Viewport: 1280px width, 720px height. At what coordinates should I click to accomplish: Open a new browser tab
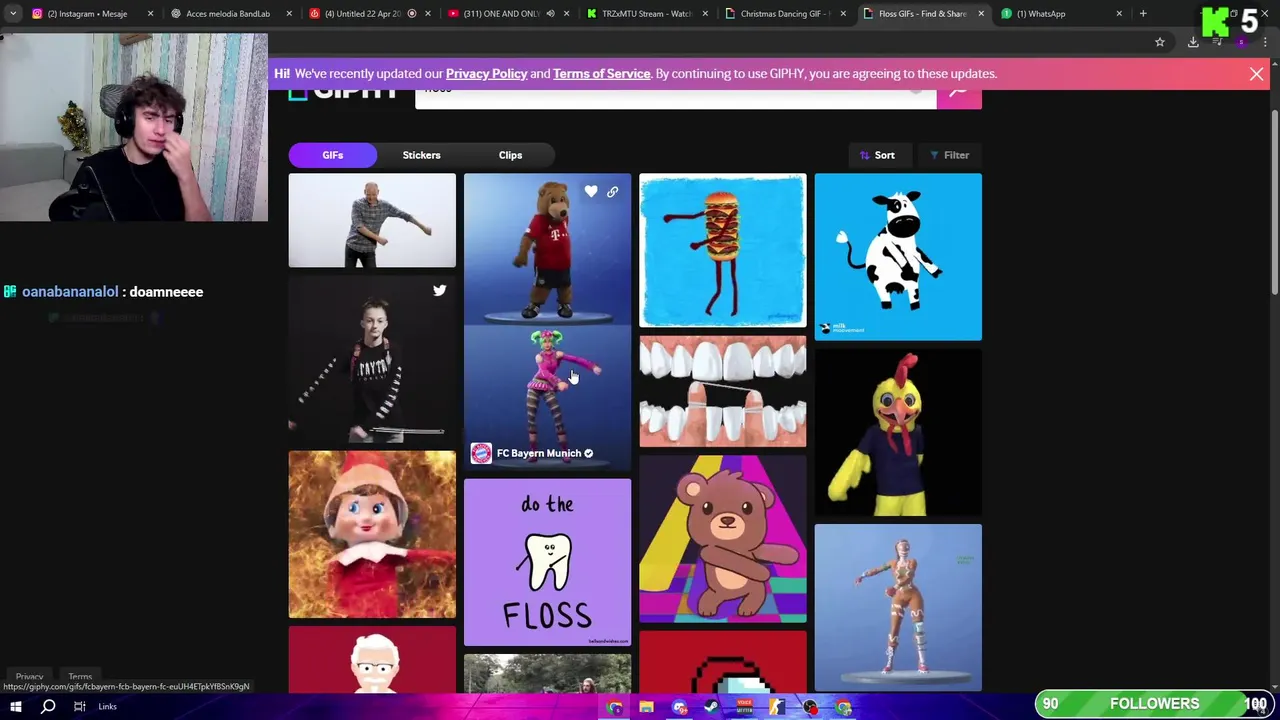[x=1143, y=14]
